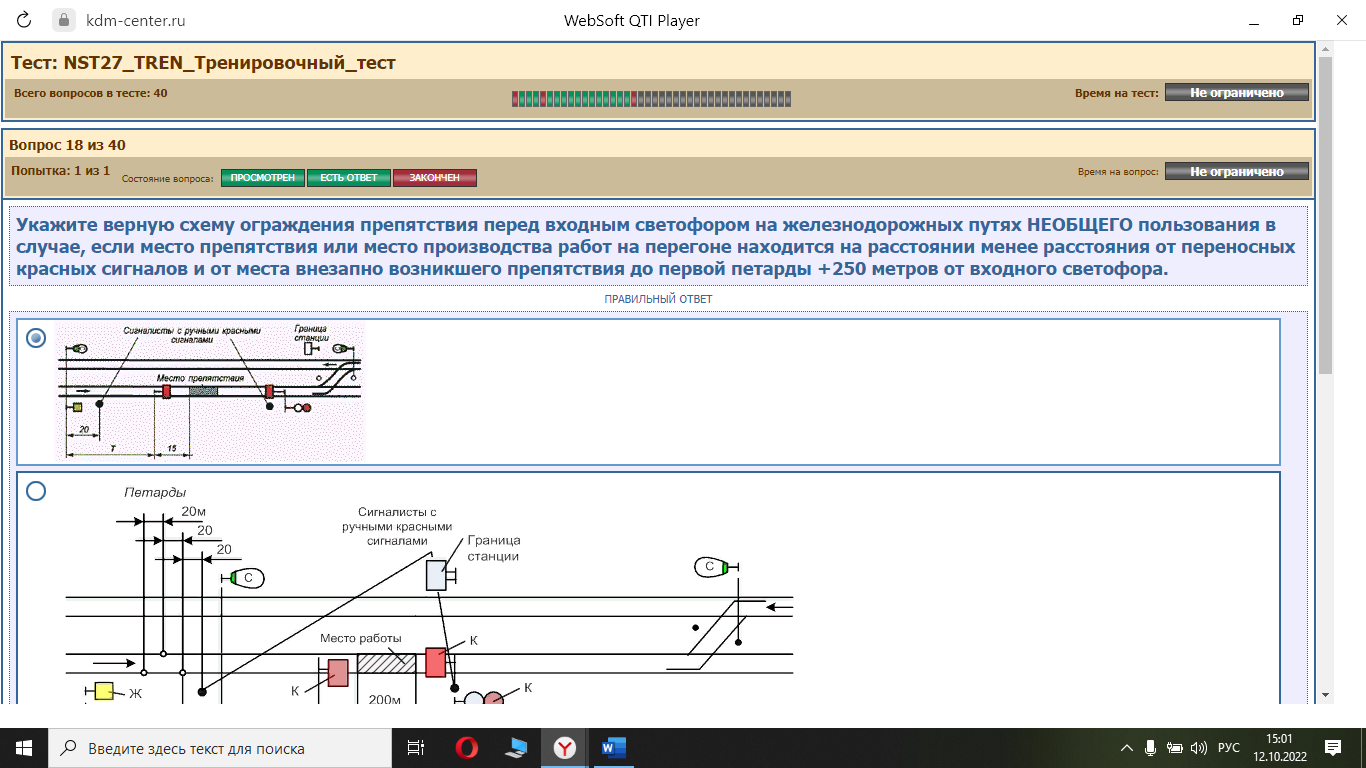Reload the page with the refresh icon
Image resolution: width=1366 pixels, height=768 pixels.
[24, 20]
